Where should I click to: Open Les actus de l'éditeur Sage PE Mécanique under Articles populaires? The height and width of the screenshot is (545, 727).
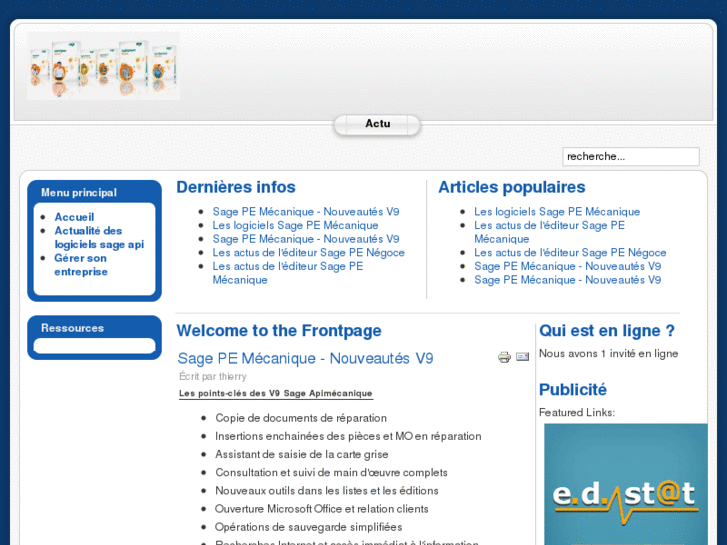[x=549, y=232]
